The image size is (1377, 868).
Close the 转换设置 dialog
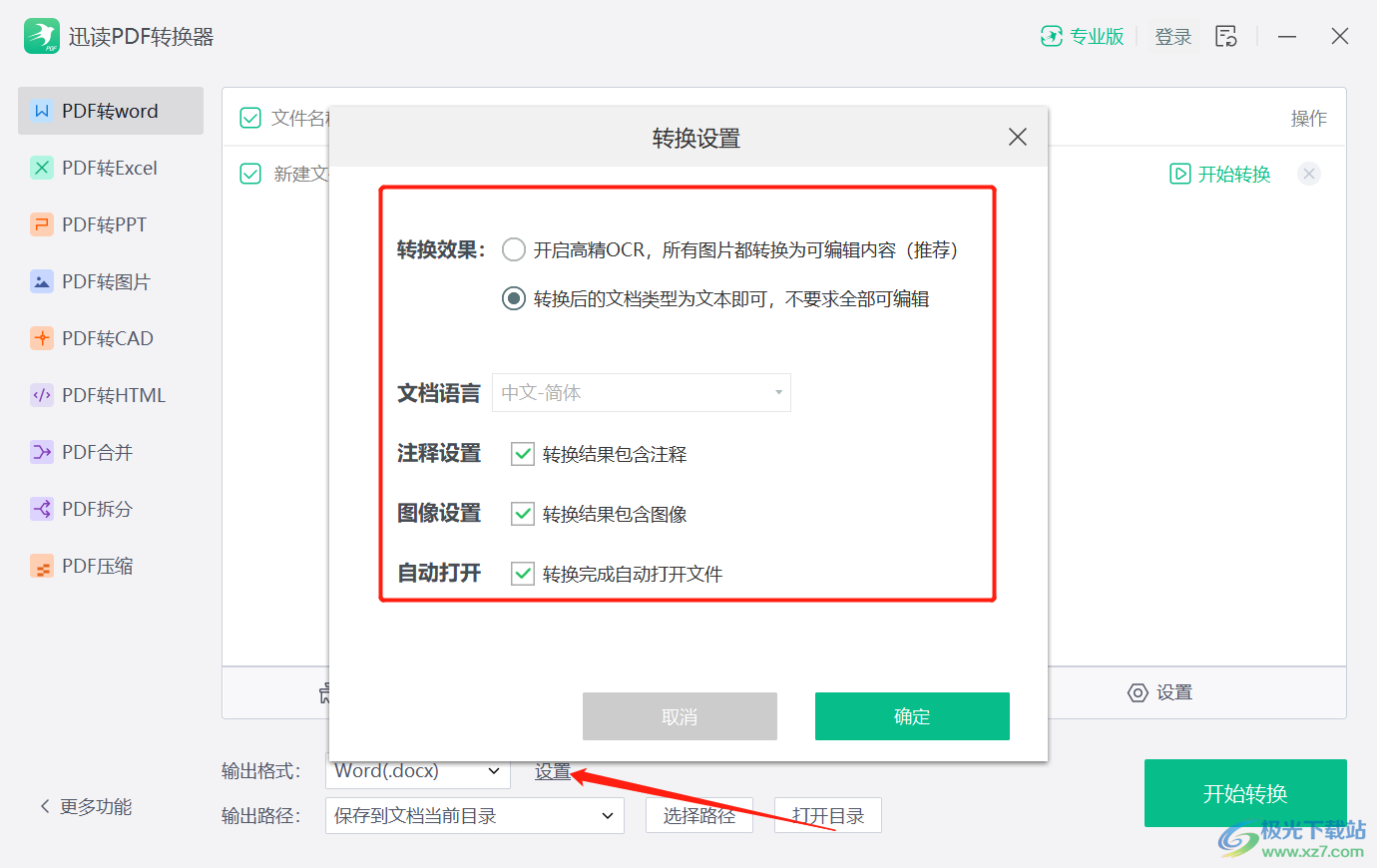pyautogui.click(x=1018, y=137)
